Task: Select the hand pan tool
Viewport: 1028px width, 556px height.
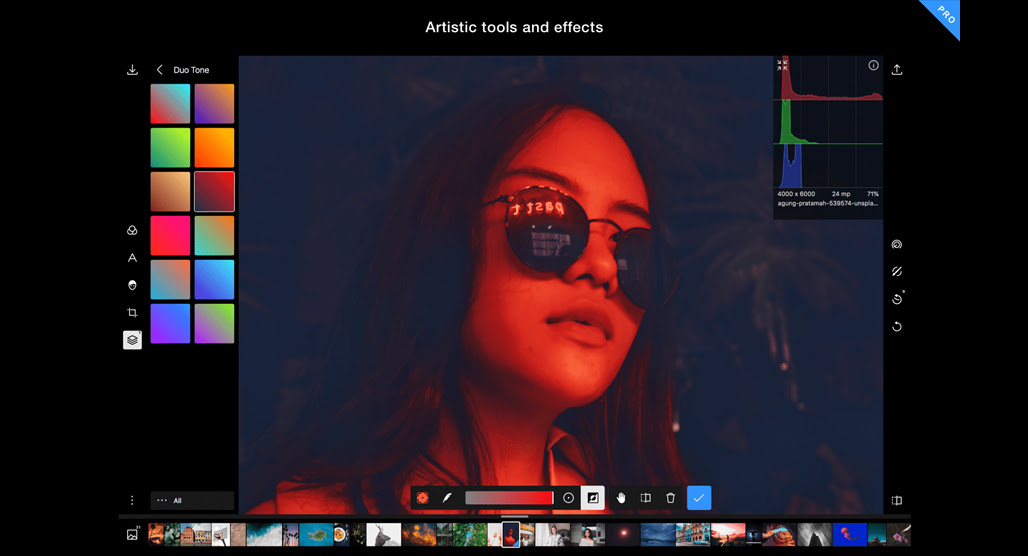Action: click(x=621, y=498)
